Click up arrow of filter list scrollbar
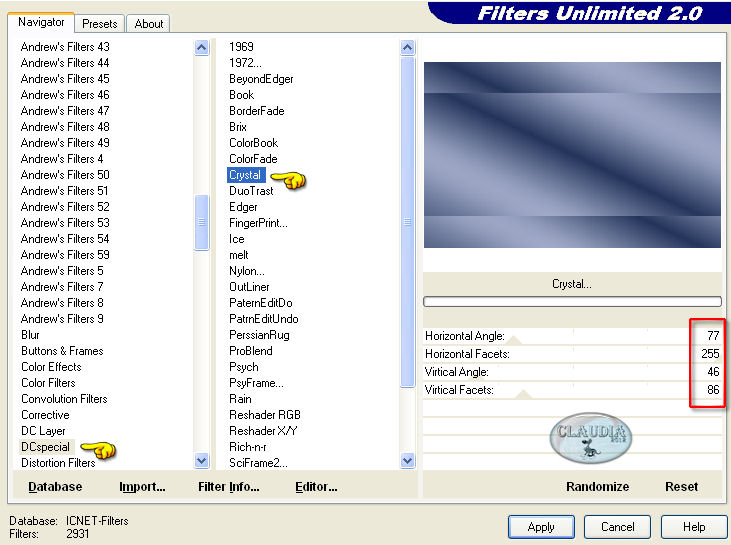Image resolution: width=731 pixels, height=545 pixels. tap(407, 48)
